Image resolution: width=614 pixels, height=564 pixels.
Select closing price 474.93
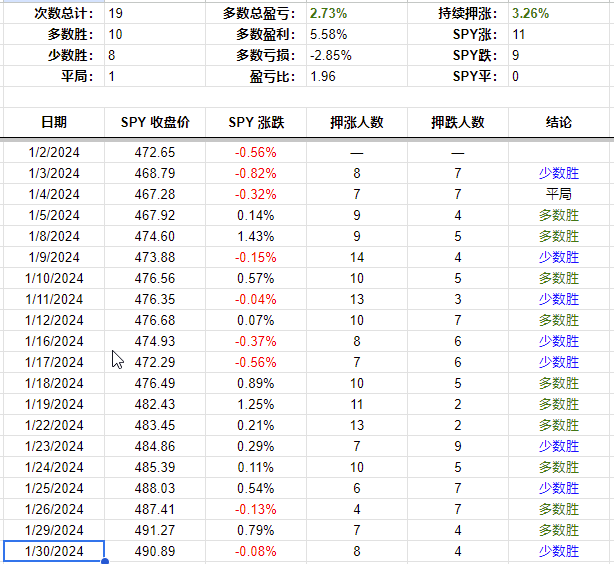click(x=155, y=341)
